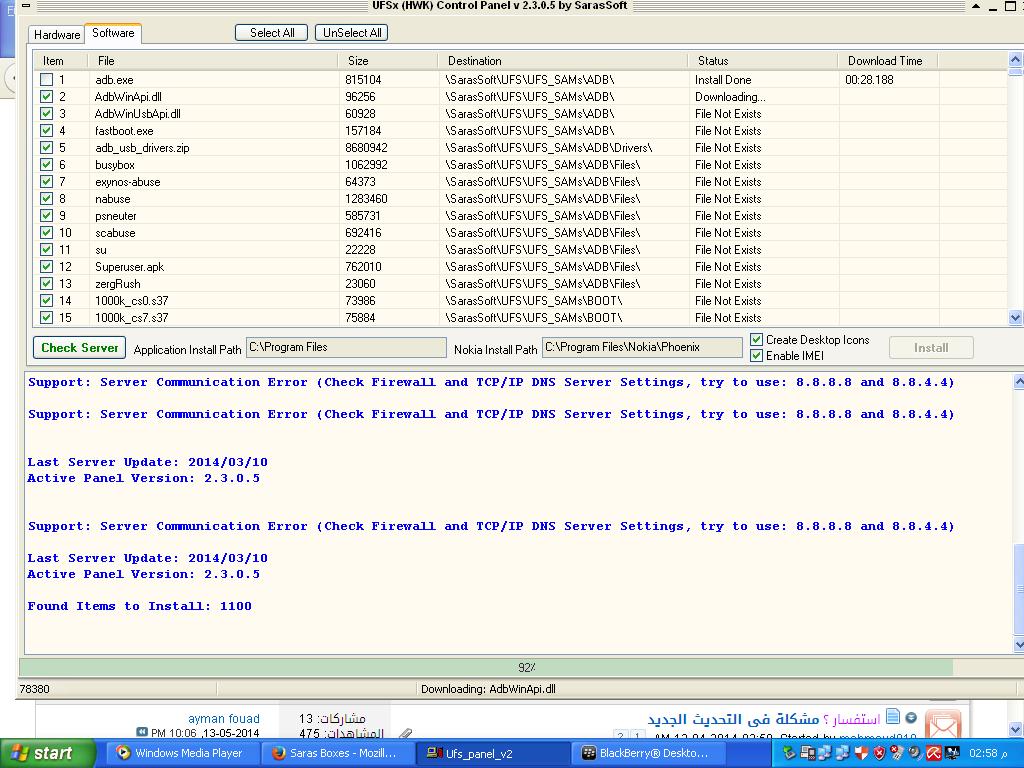
Task: Click the red shield security alert tray icon
Action: [x=879, y=753]
